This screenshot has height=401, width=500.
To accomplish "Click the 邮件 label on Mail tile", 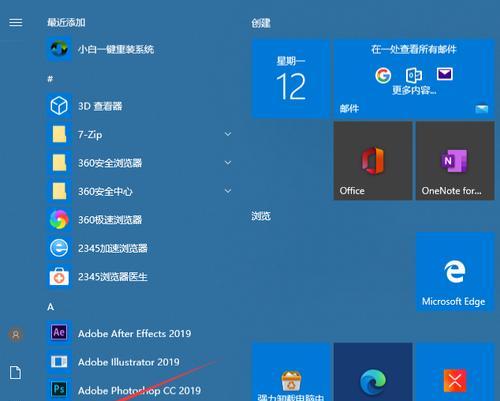I will [349, 108].
